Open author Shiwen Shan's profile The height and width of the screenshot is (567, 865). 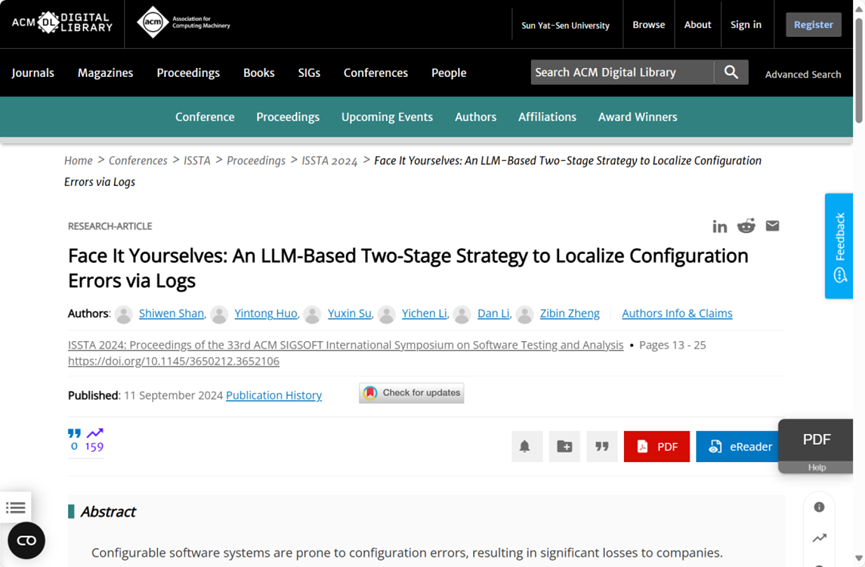(x=171, y=313)
